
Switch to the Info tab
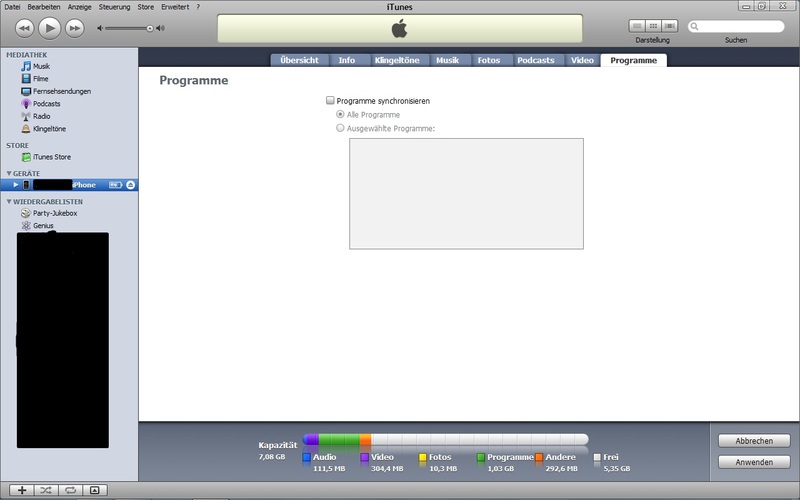[347, 60]
